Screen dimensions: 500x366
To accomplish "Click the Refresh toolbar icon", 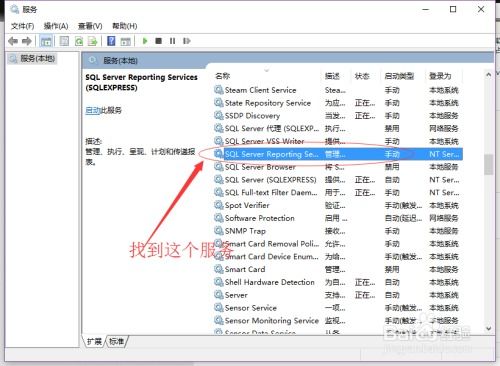I will click(79, 41).
